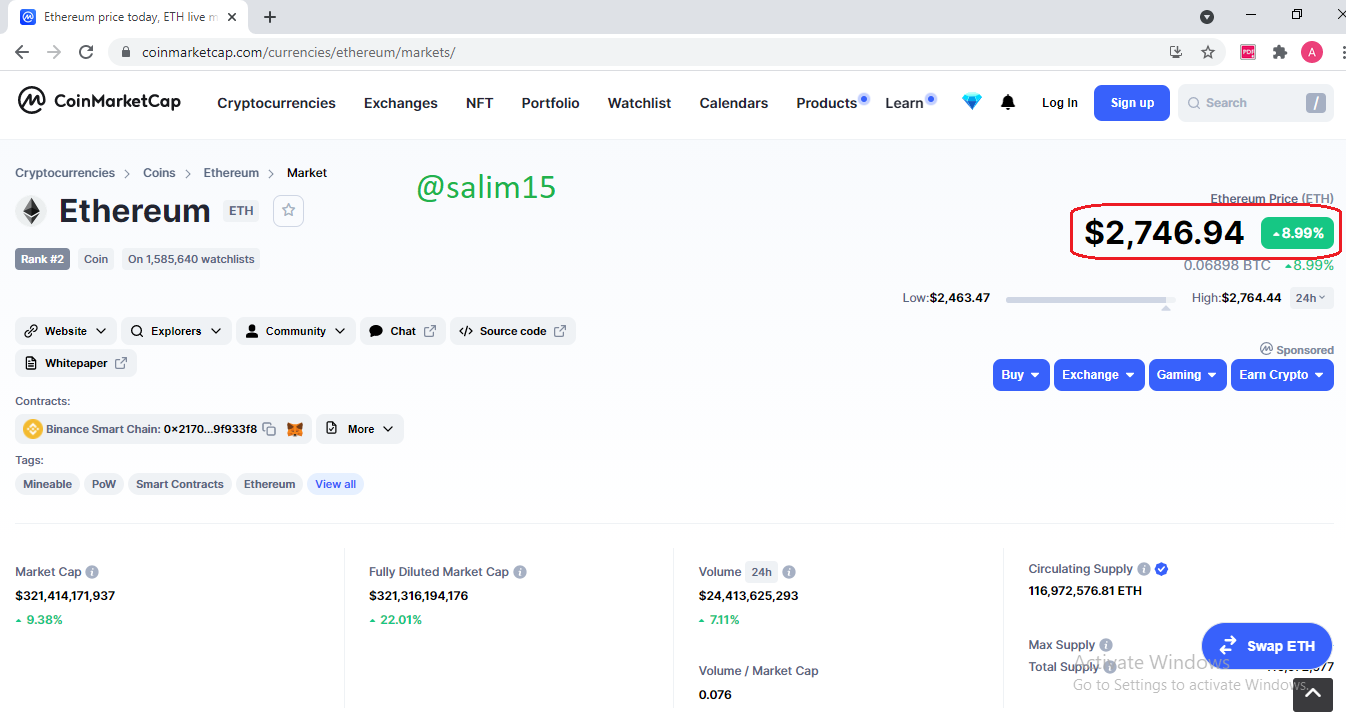Viewport: 1346px width, 728px height.
Task: Click View all tags
Action: point(336,484)
